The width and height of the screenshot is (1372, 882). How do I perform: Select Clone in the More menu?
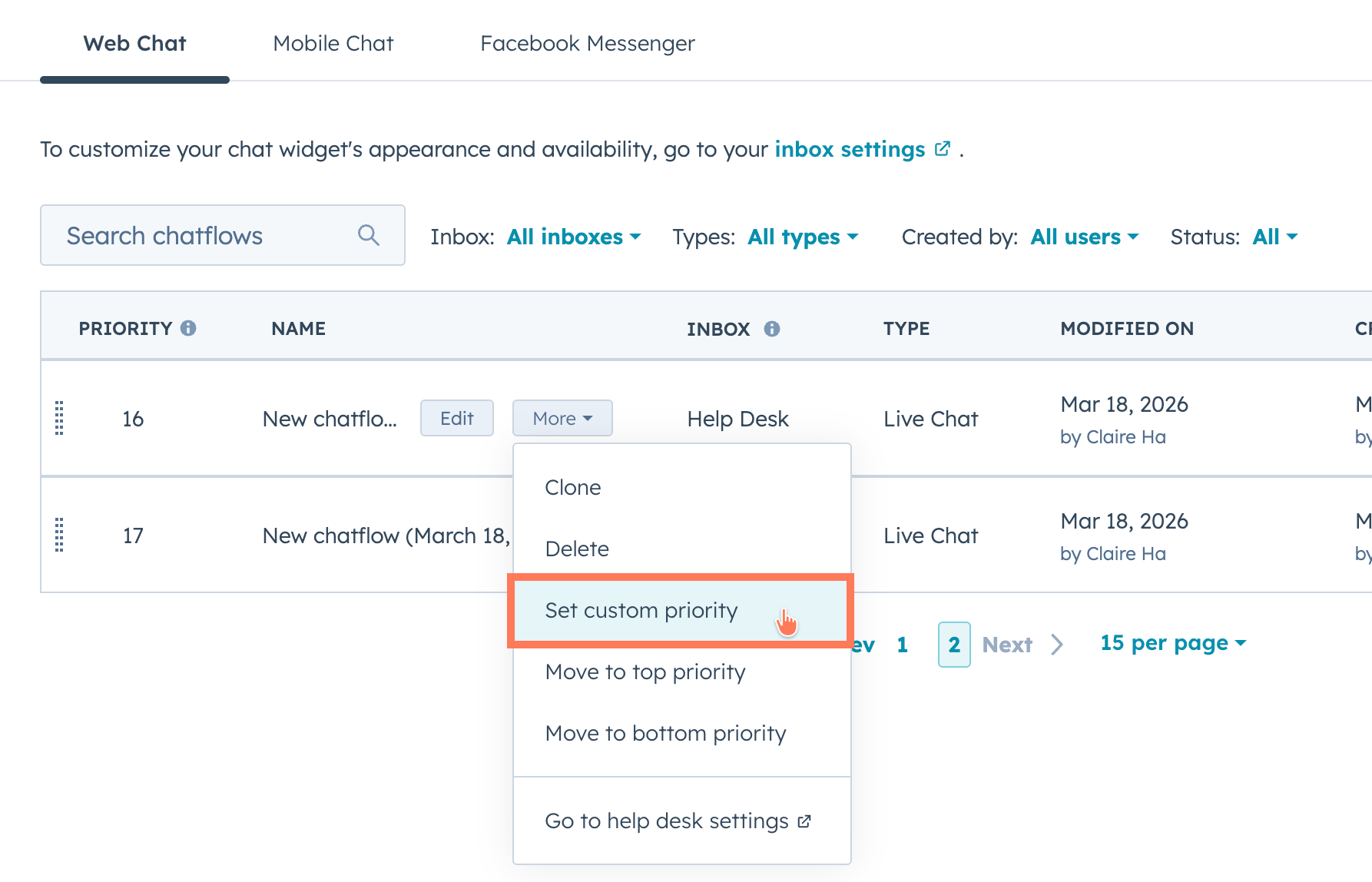pyautogui.click(x=572, y=487)
